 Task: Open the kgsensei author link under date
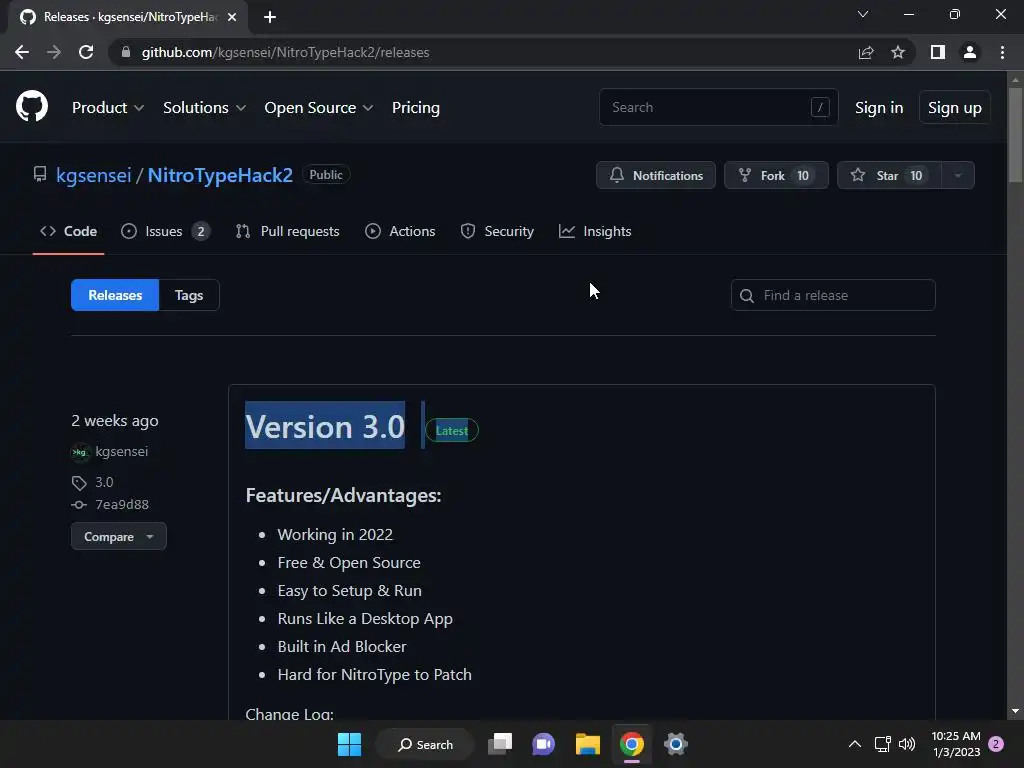click(121, 451)
